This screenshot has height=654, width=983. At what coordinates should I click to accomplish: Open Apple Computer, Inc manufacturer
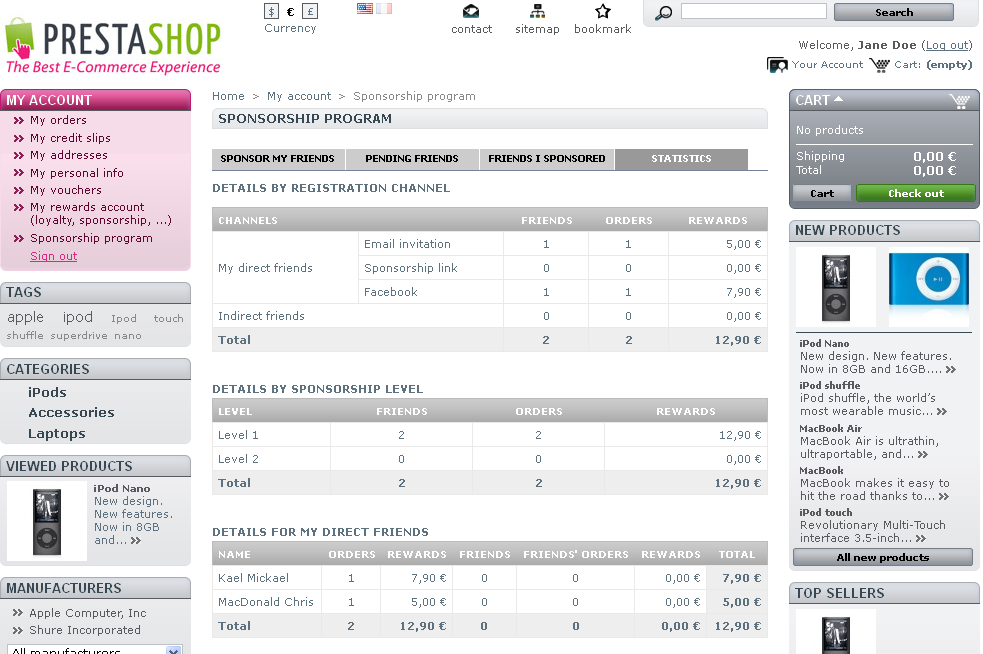(x=88, y=613)
